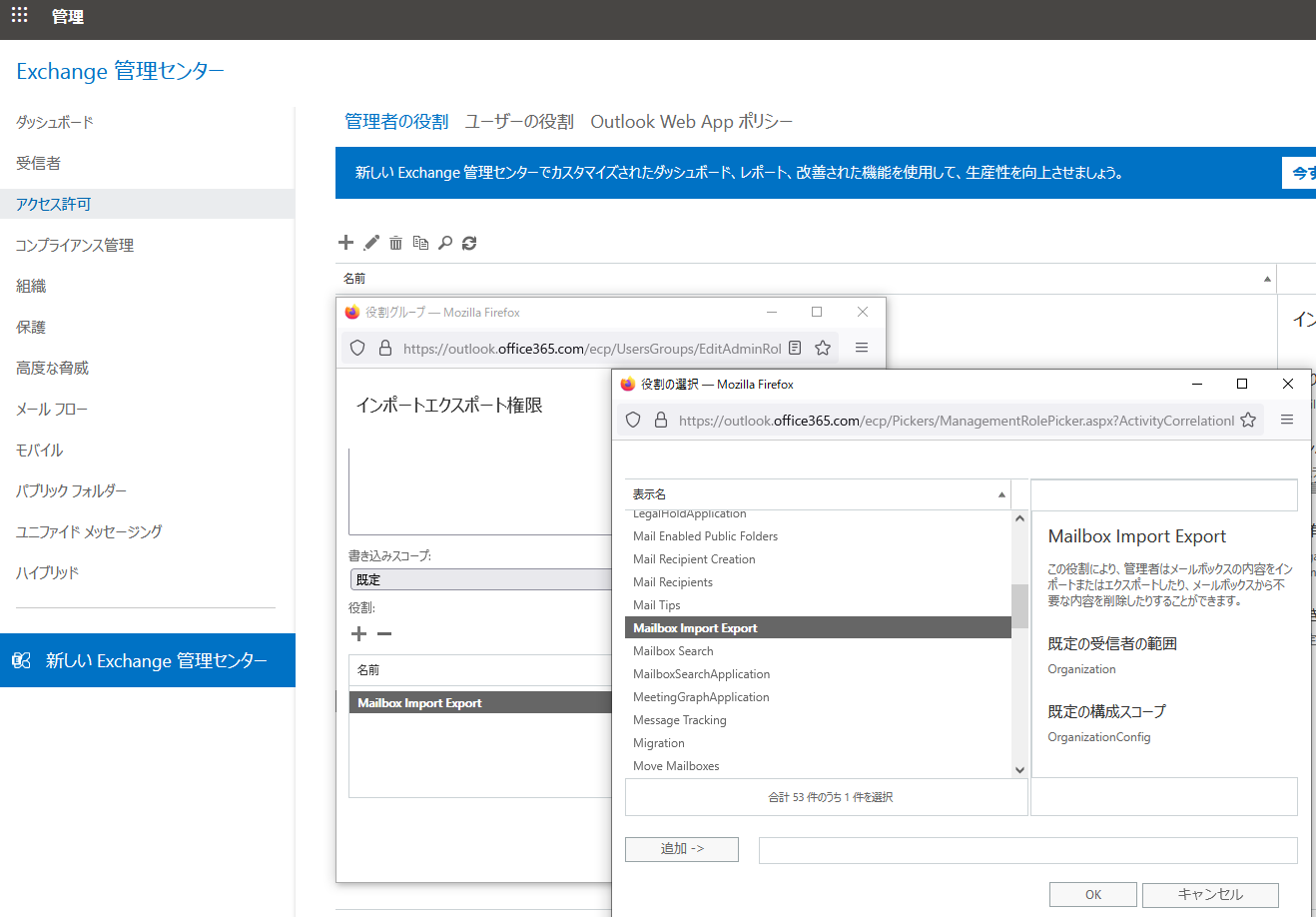Toggle tracking protection shield in the address bar
1316x917 pixels.
click(632, 420)
